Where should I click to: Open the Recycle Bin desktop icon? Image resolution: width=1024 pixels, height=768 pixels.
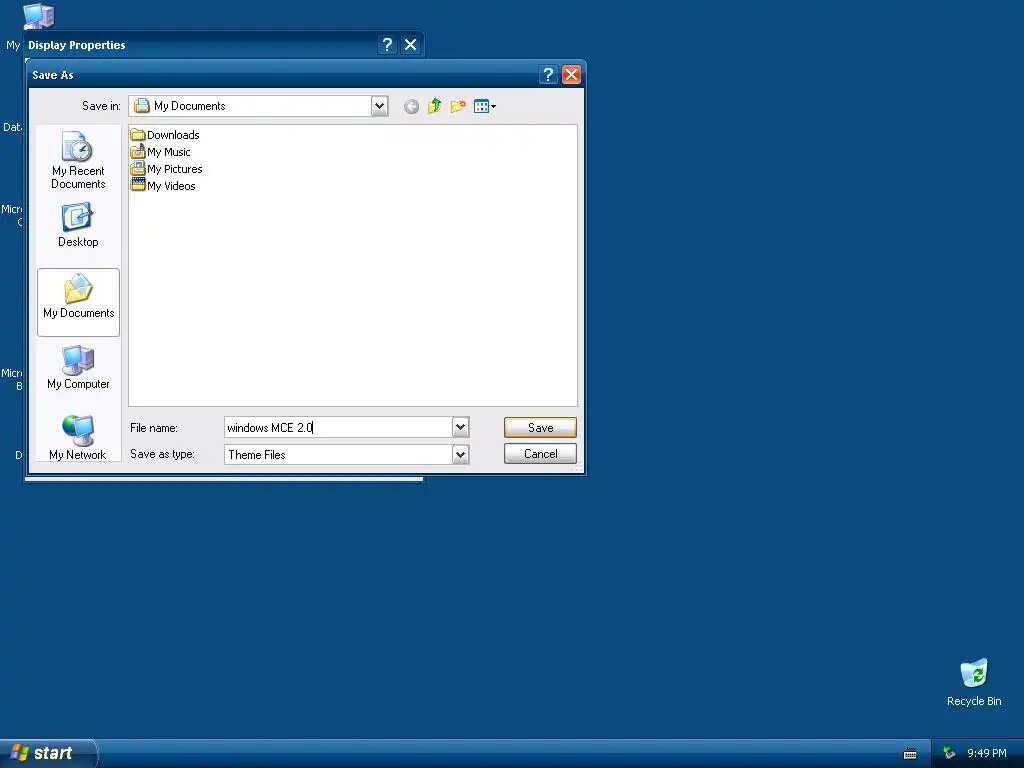pos(974,682)
